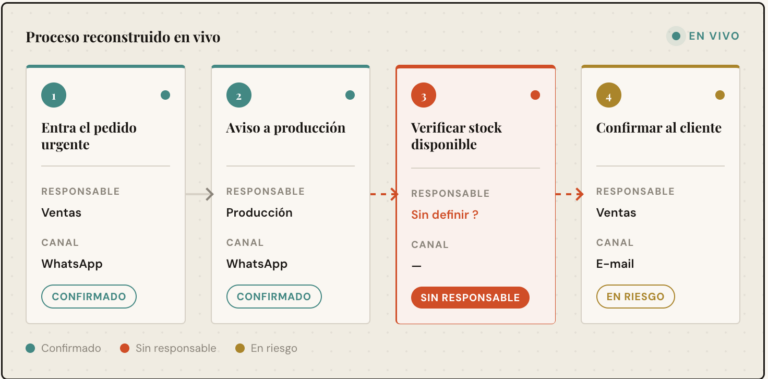The width and height of the screenshot is (768, 379).
Task: Click the red status dot on Verificar stock card
Action: pos(535,95)
